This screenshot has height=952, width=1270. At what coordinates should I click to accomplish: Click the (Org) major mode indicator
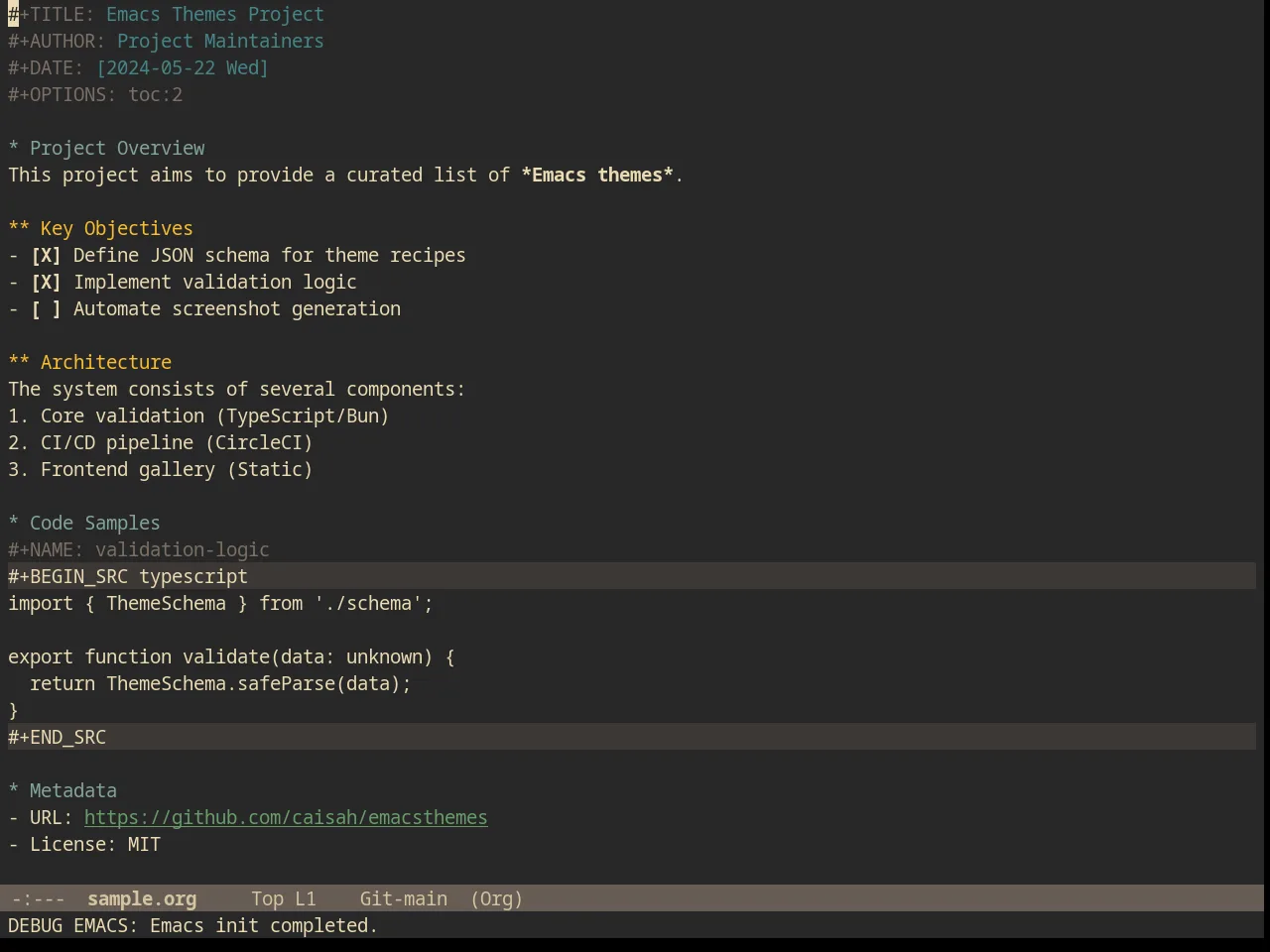tap(496, 898)
